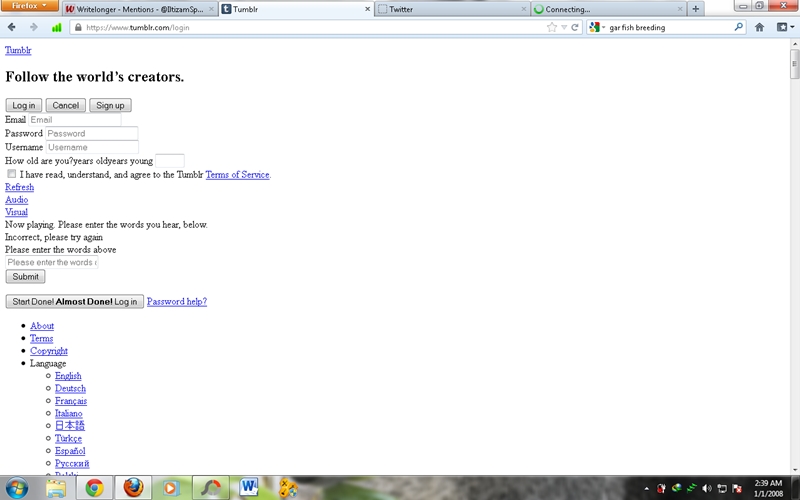Open the game controller taskbar icon
Image resolution: width=800 pixels, height=500 pixels.
(288, 488)
